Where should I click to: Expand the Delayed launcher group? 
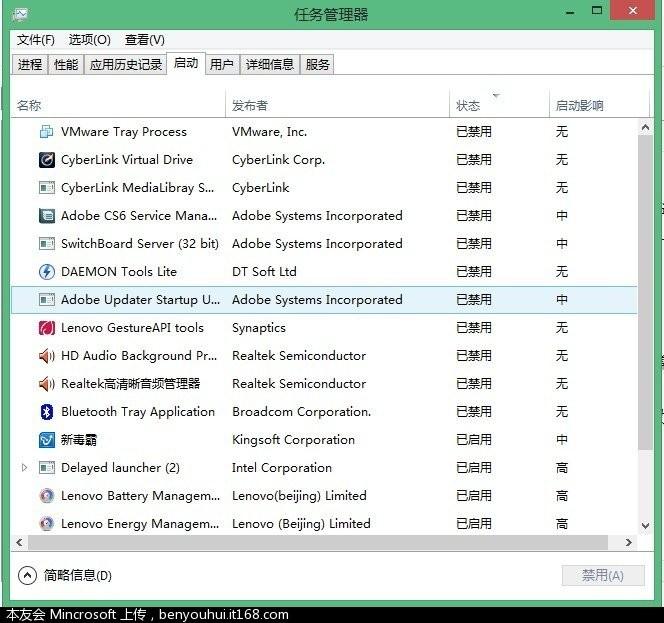(x=25, y=468)
